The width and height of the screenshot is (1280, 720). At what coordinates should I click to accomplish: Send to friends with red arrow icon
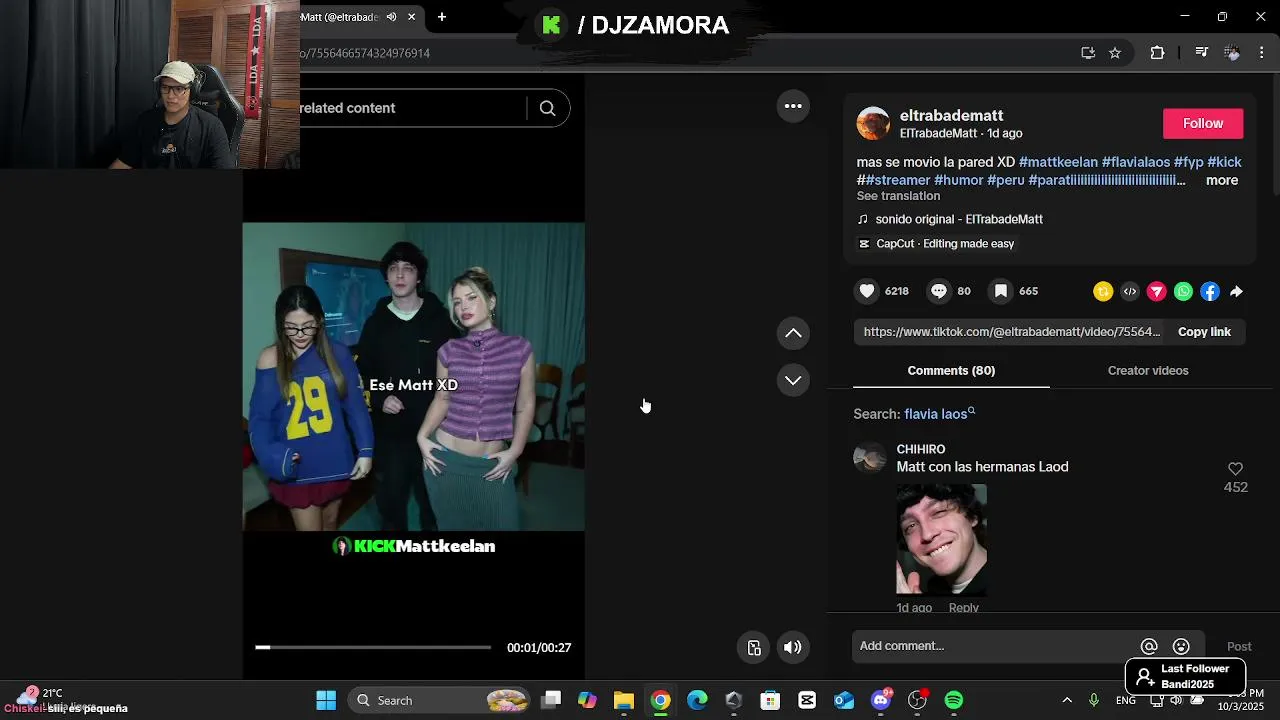pos(1156,291)
